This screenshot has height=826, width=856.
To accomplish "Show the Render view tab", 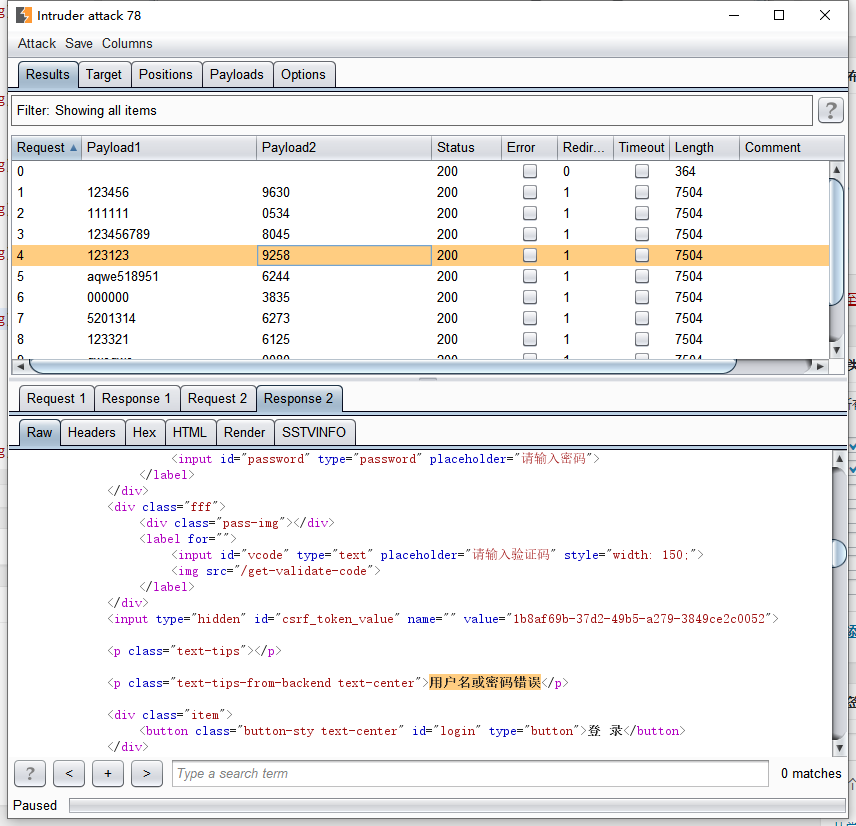I will (x=244, y=432).
